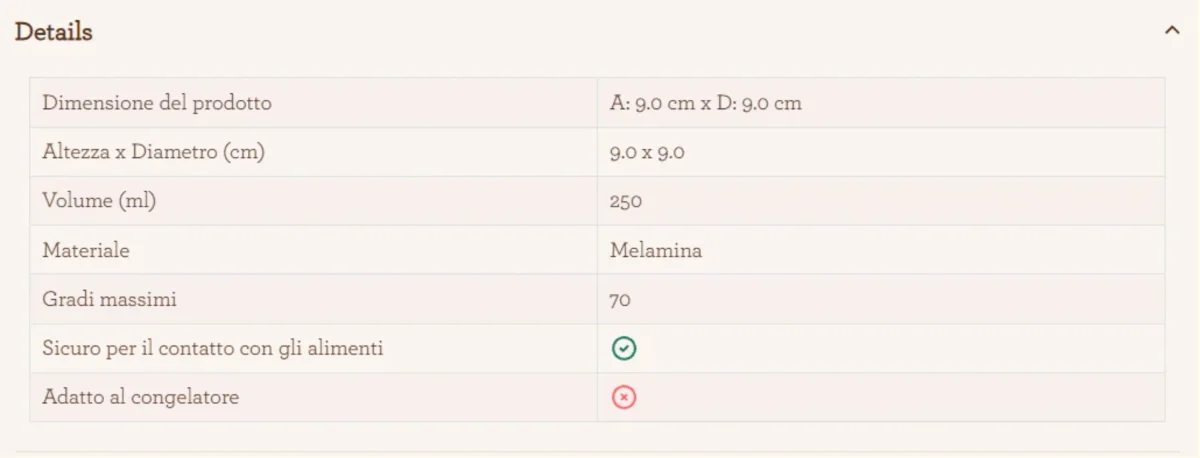Select the 'Materiale' row label

(x=86, y=250)
